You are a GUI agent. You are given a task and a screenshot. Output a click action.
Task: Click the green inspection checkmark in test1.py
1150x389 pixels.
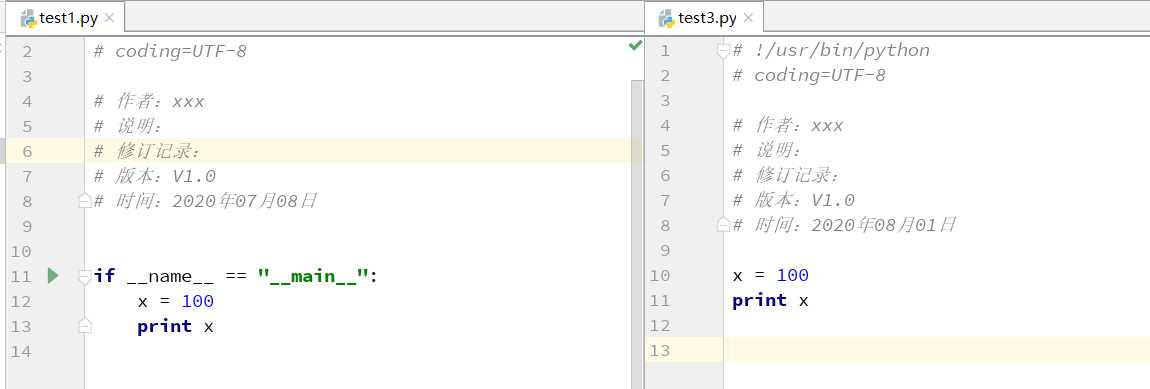pyautogui.click(x=635, y=46)
